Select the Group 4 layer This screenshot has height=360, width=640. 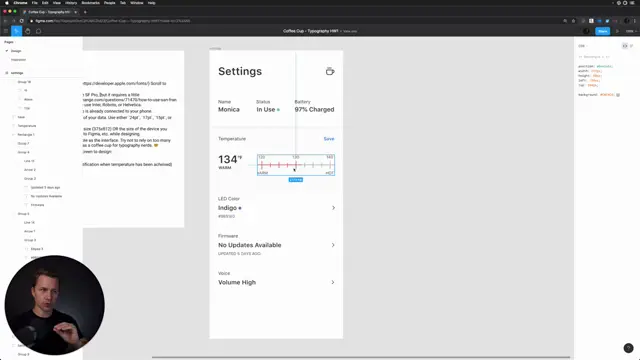[x=23, y=152]
